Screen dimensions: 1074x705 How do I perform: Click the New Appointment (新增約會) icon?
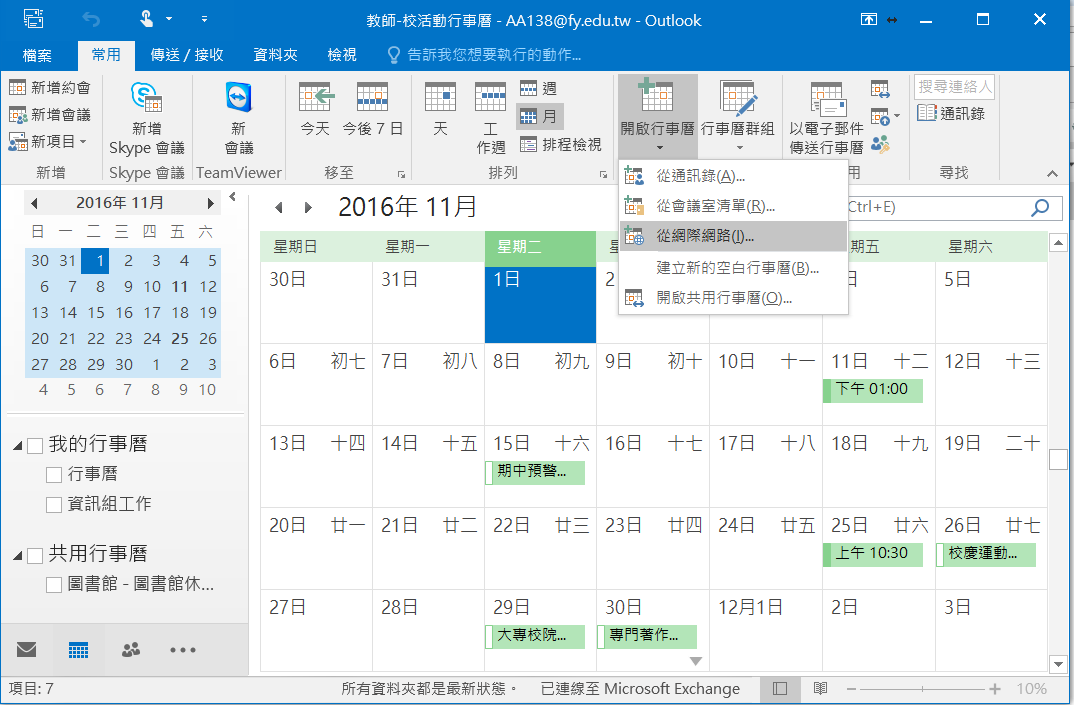(17, 88)
